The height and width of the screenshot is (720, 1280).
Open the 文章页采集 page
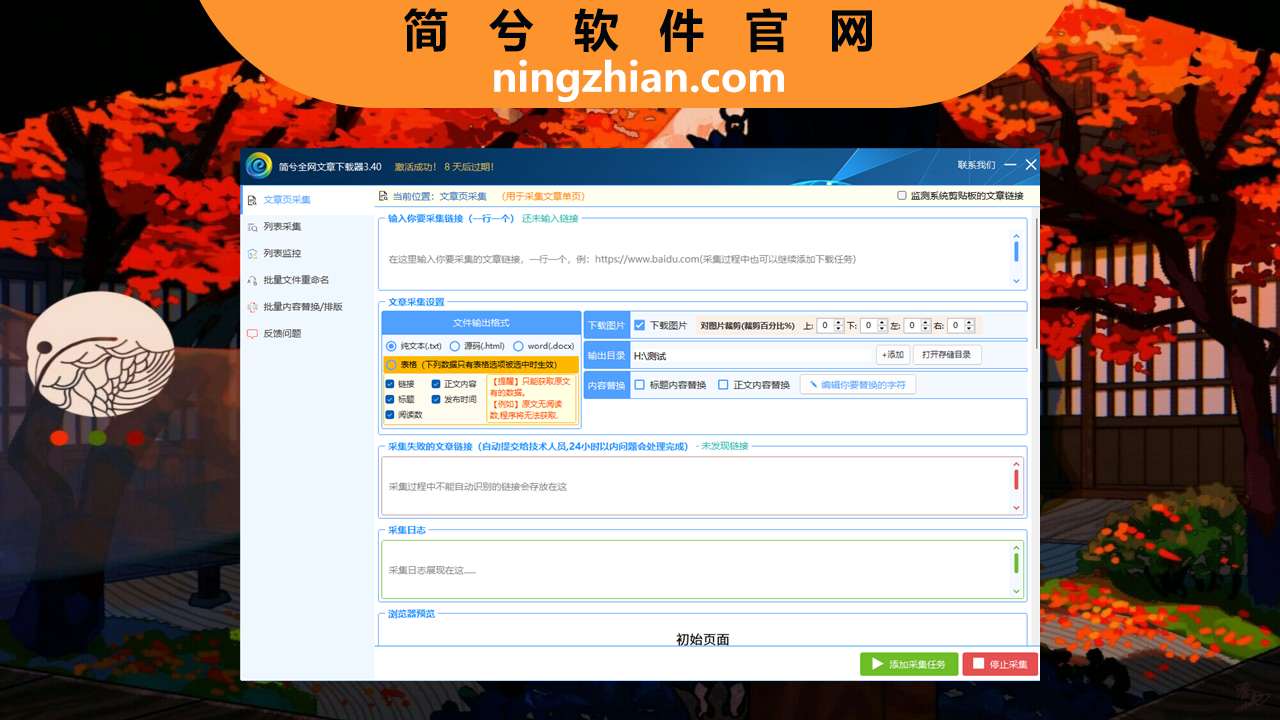[x=307, y=200]
